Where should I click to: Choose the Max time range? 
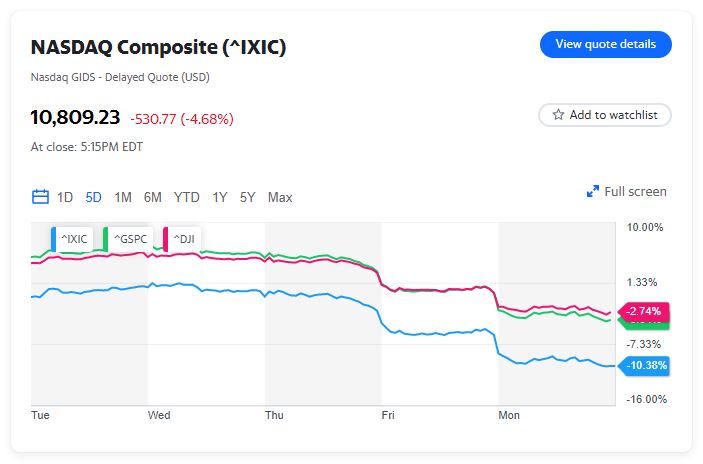point(280,197)
